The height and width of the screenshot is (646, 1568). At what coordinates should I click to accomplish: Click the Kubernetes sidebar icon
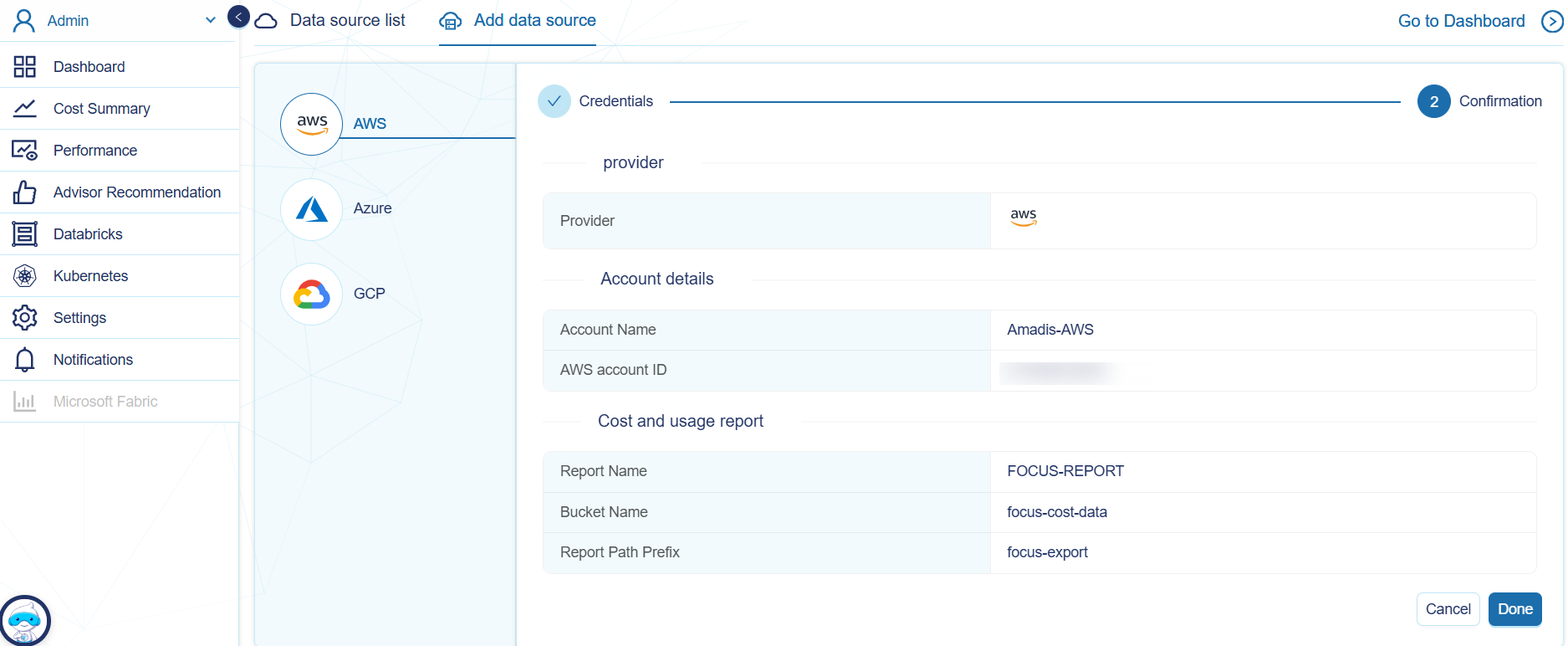25,276
